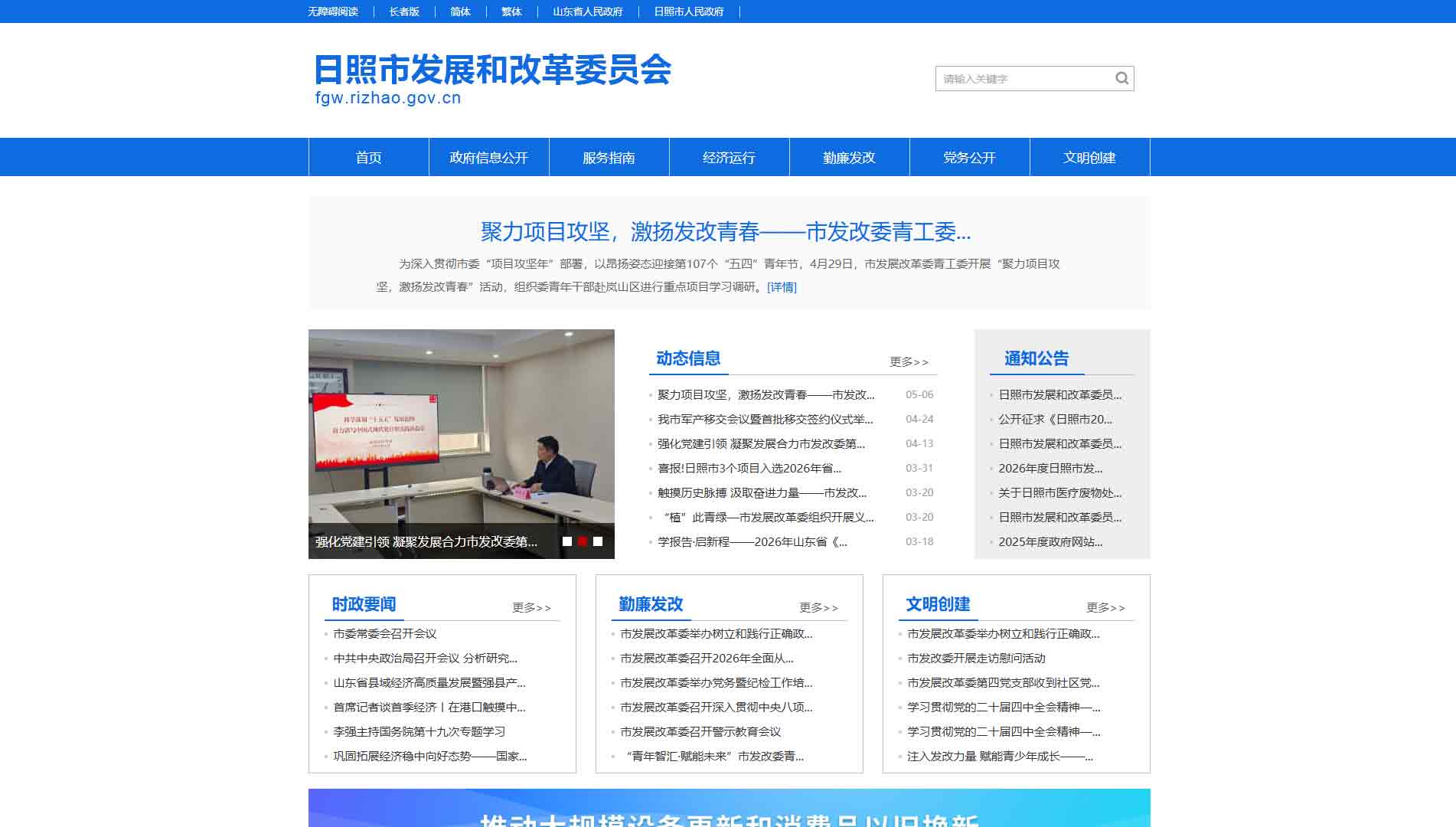Open article 中共中央政治局召开会议 分析研究

click(426, 658)
